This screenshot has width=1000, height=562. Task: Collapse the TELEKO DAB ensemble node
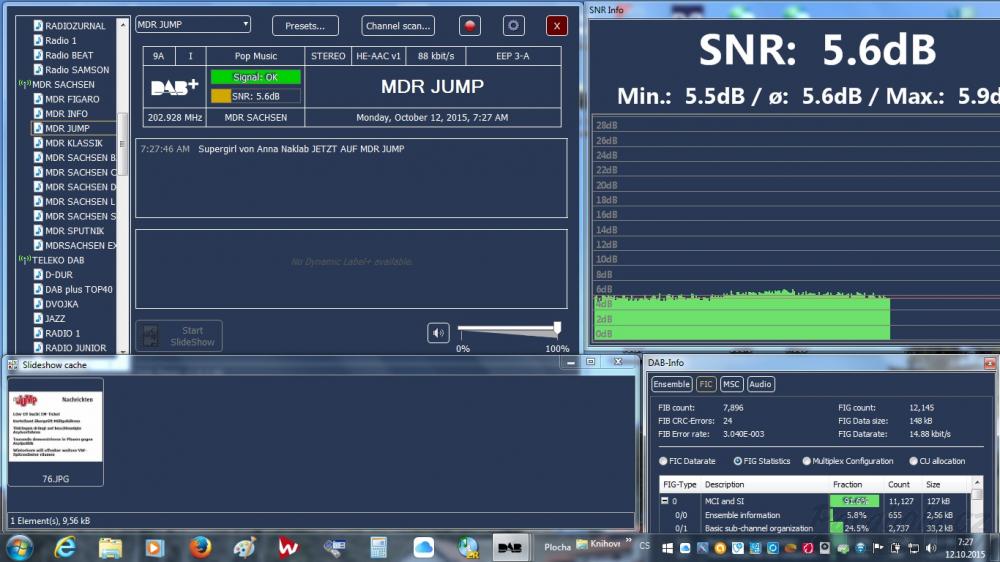[x=24, y=260]
